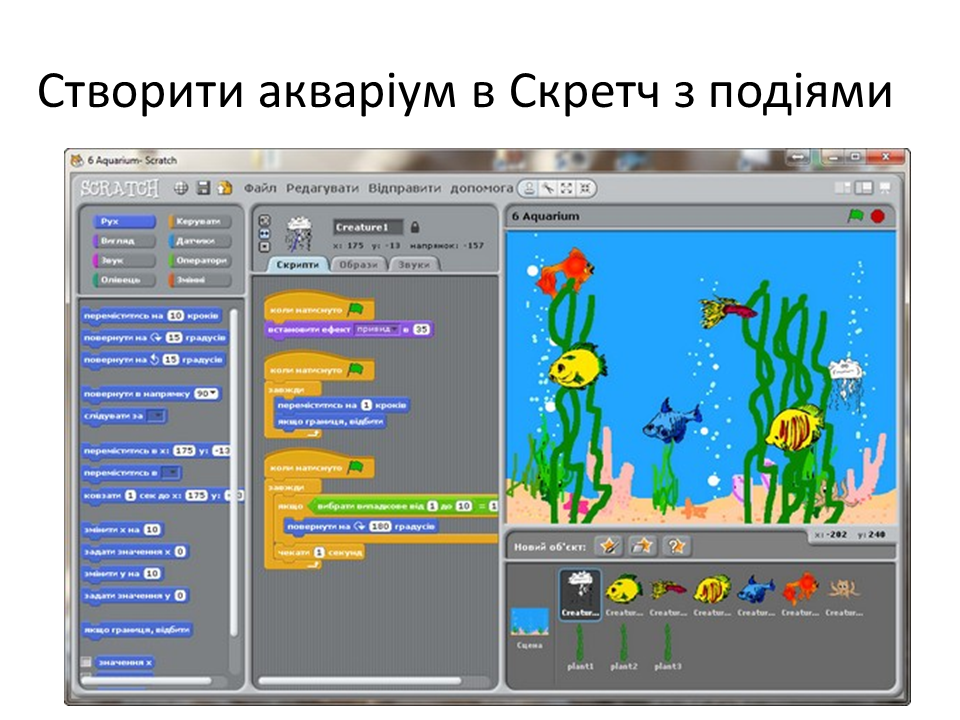Tick the 'значення x' reporter checkbox
The image size is (960, 720).
(x=86, y=662)
